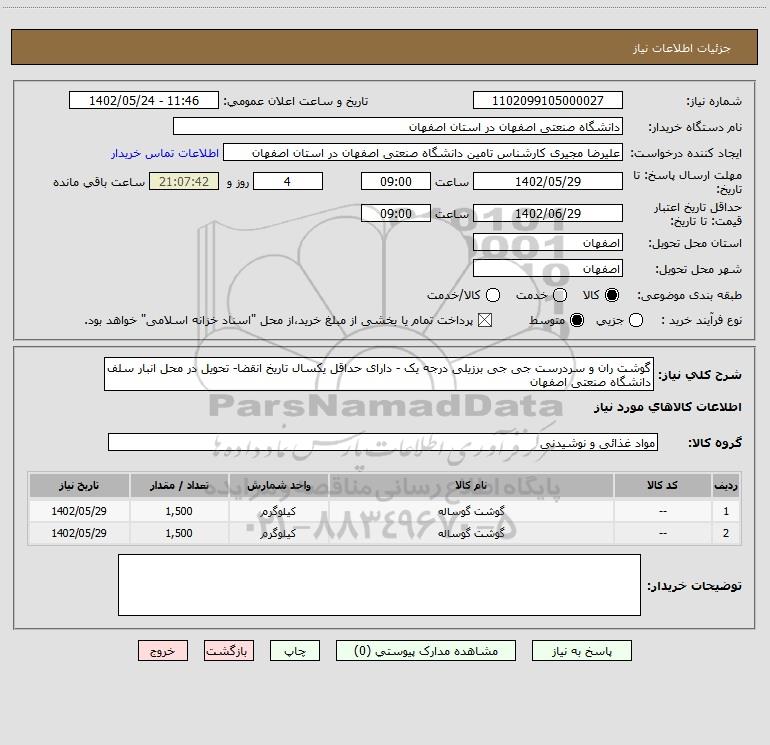
Task: Click the price validity time 09:00 field
Action: click(396, 213)
